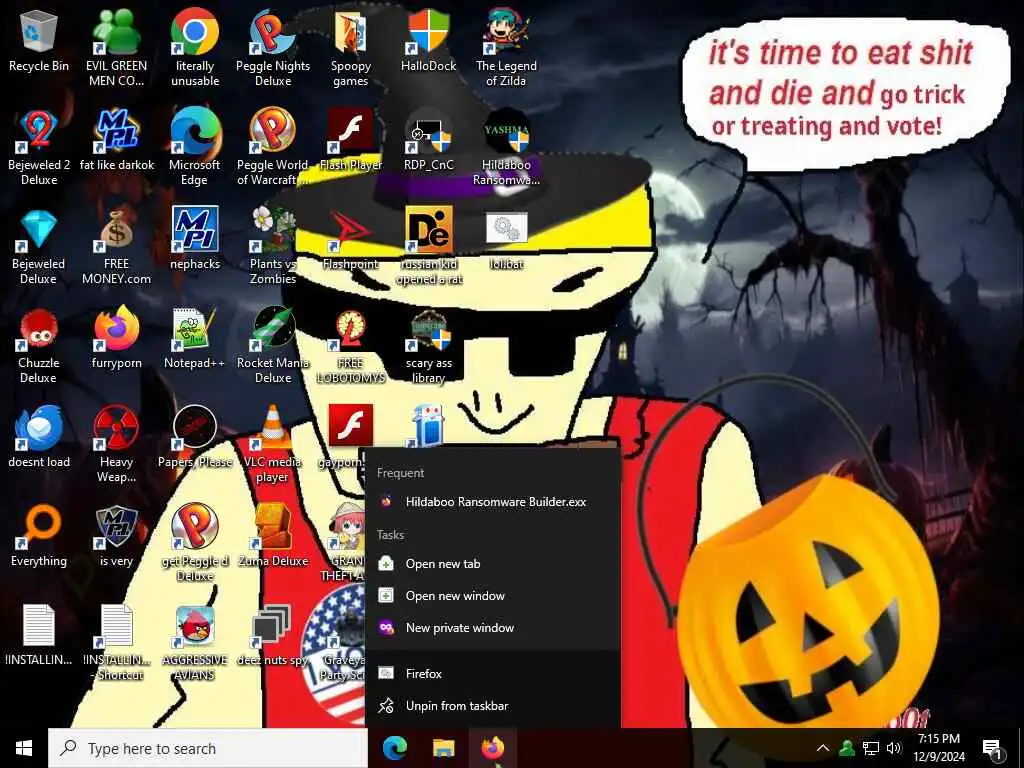Select Unpin from taskbar
This screenshot has width=1024, height=768.
[492, 705]
